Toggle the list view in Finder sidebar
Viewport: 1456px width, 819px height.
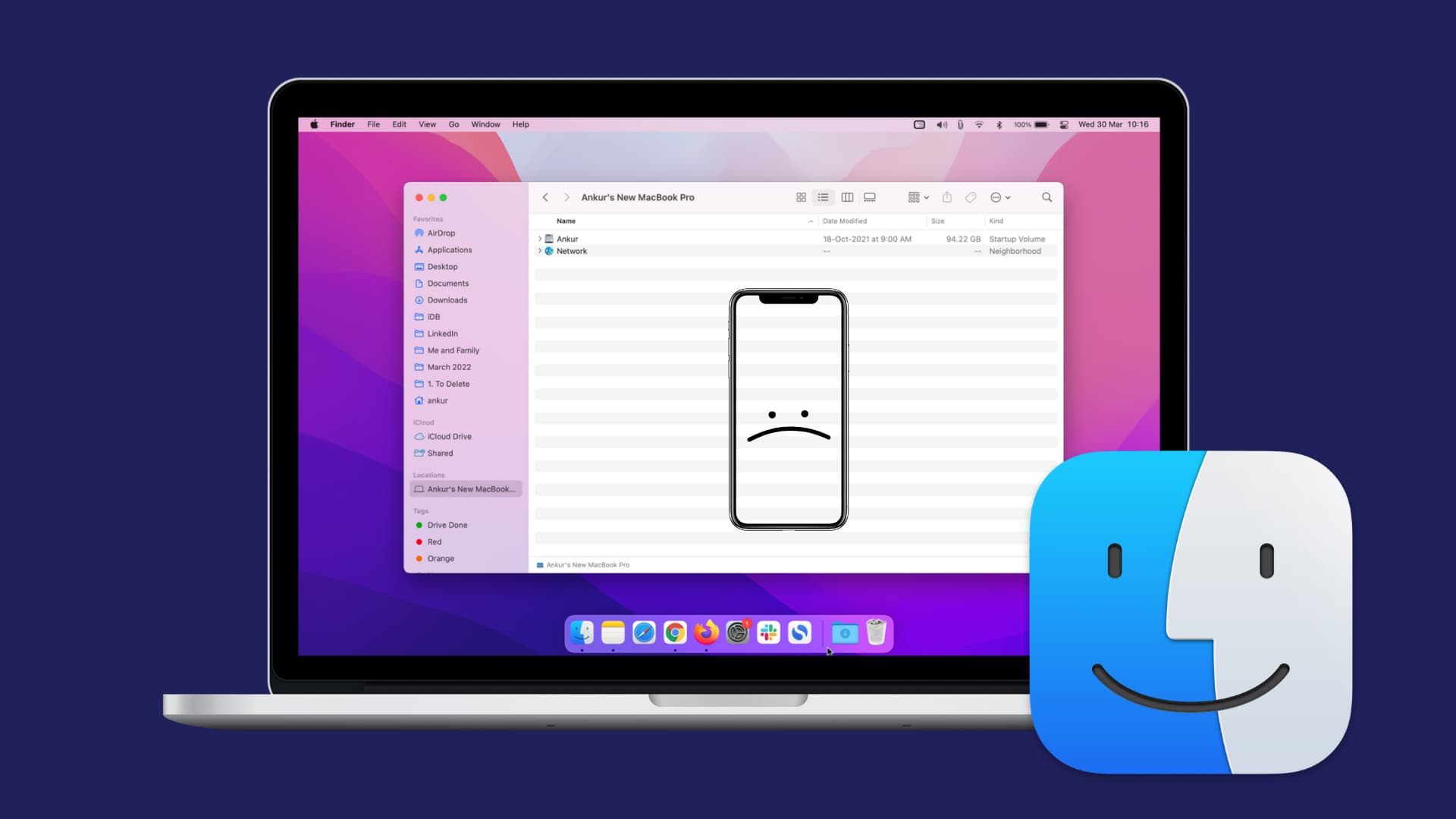point(823,197)
